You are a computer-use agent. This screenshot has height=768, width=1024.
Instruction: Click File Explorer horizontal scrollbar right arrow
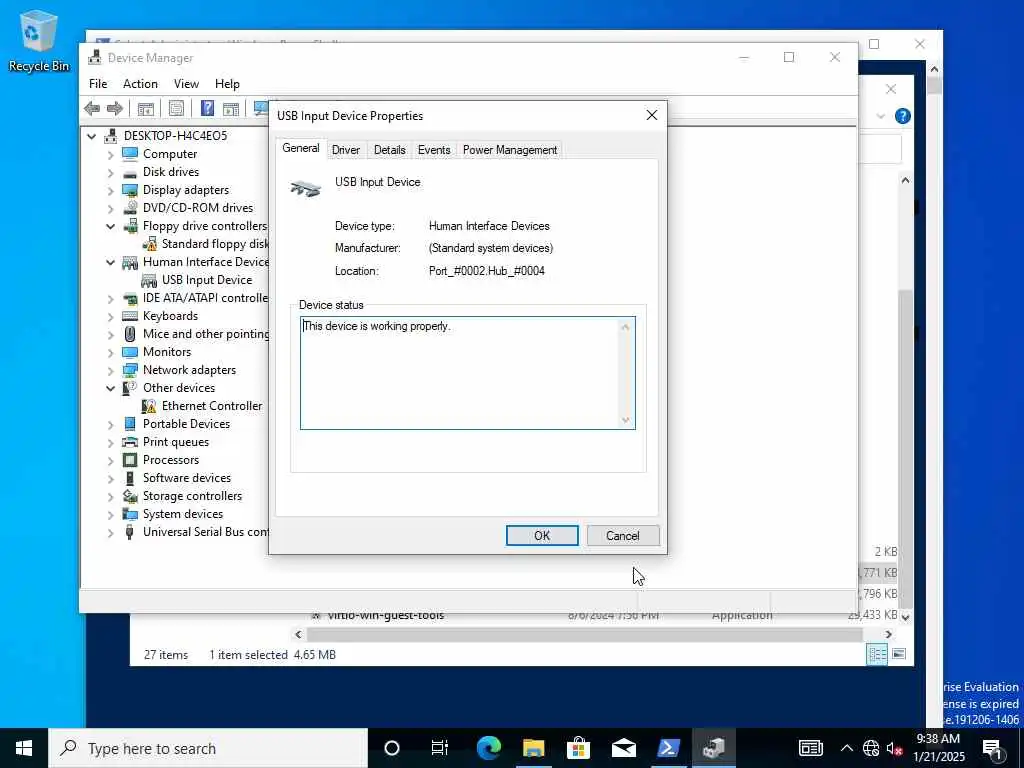(x=888, y=634)
